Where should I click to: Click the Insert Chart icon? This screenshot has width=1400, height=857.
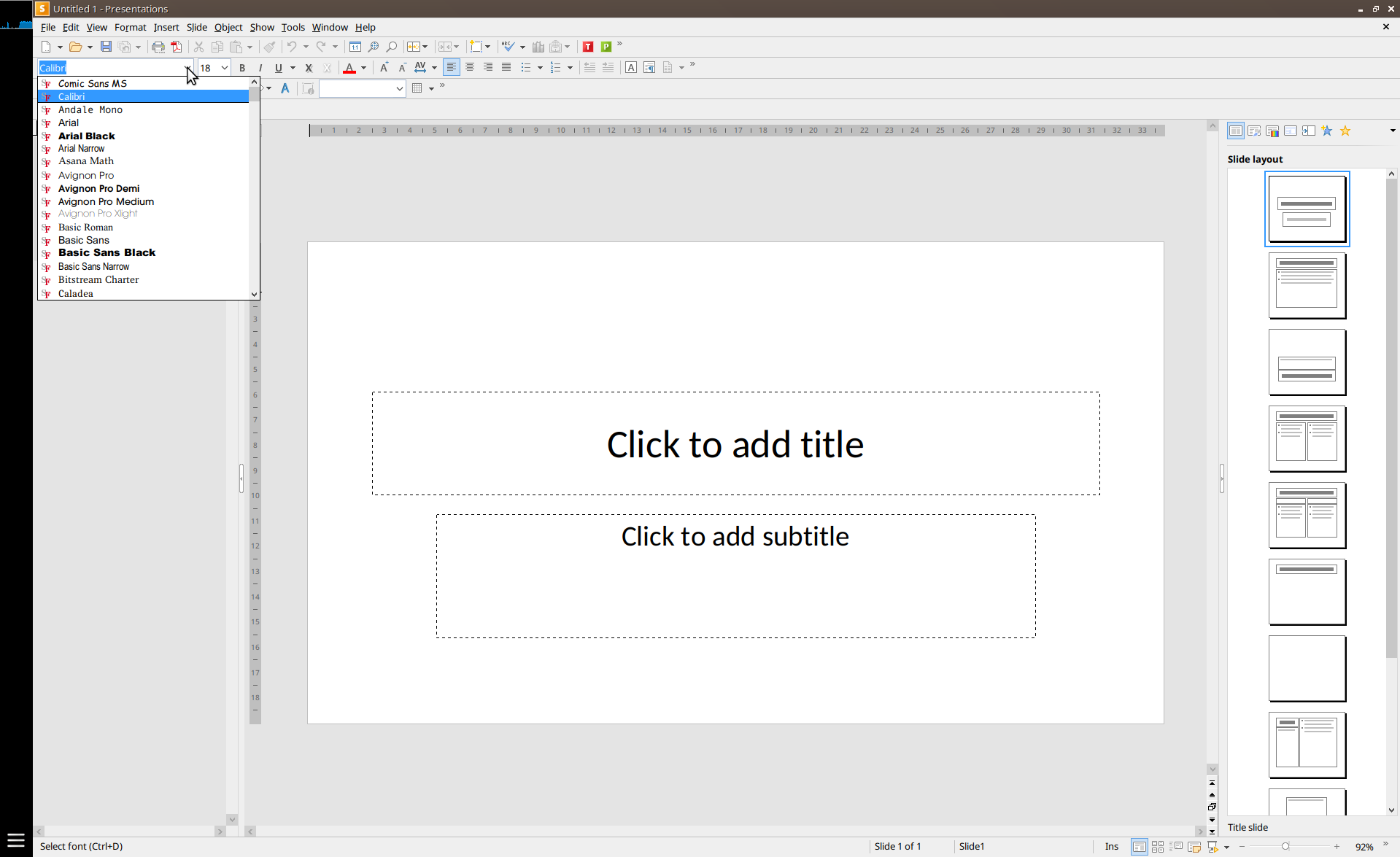tap(538, 47)
